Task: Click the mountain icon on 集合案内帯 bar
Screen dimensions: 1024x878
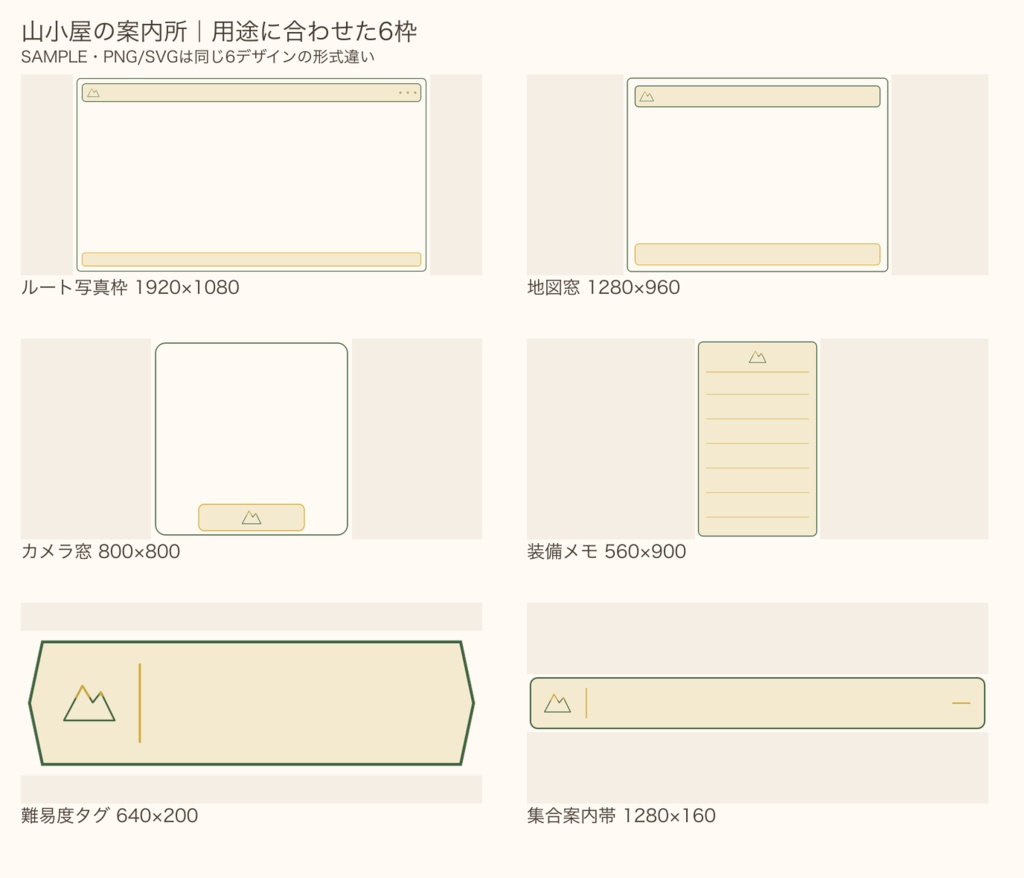Action: click(557, 703)
